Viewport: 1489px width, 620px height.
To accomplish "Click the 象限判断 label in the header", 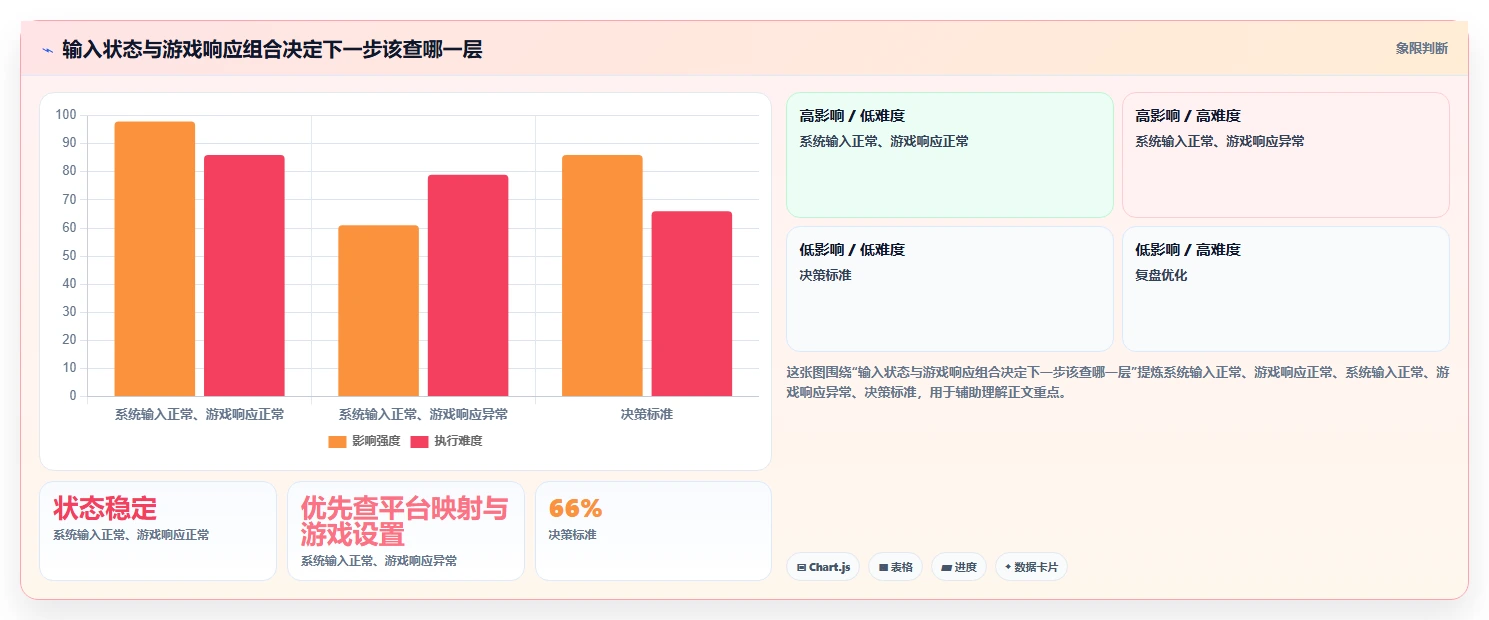I will click(x=1421, y=48).
